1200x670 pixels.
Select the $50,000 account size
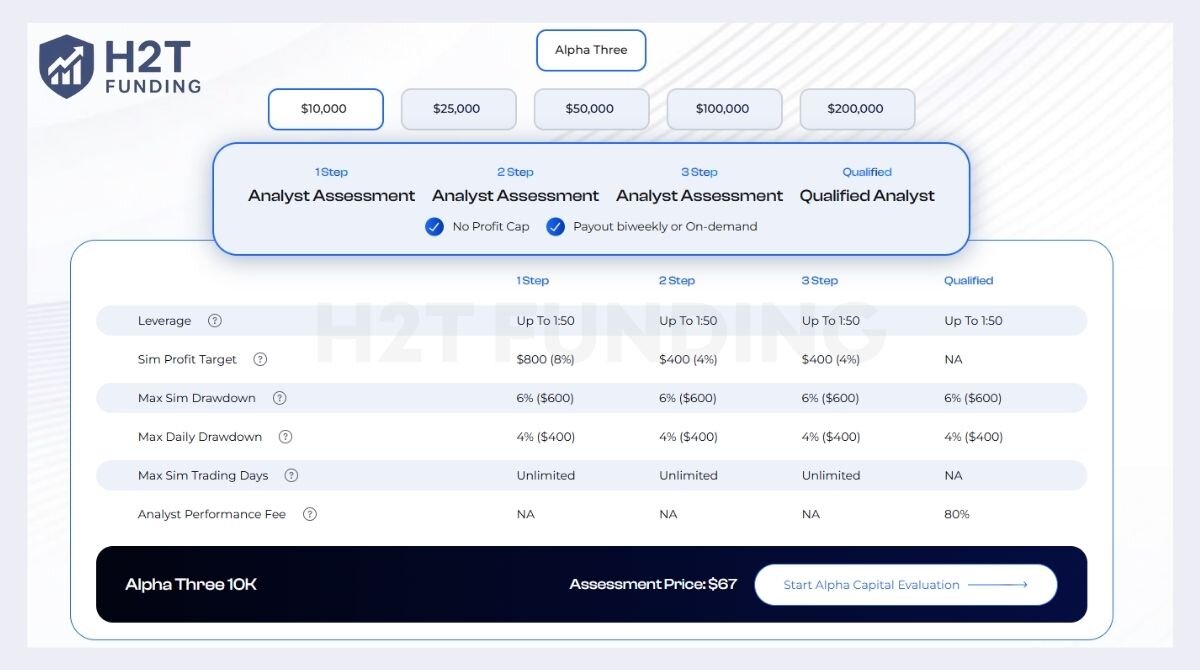coord(591,109)
